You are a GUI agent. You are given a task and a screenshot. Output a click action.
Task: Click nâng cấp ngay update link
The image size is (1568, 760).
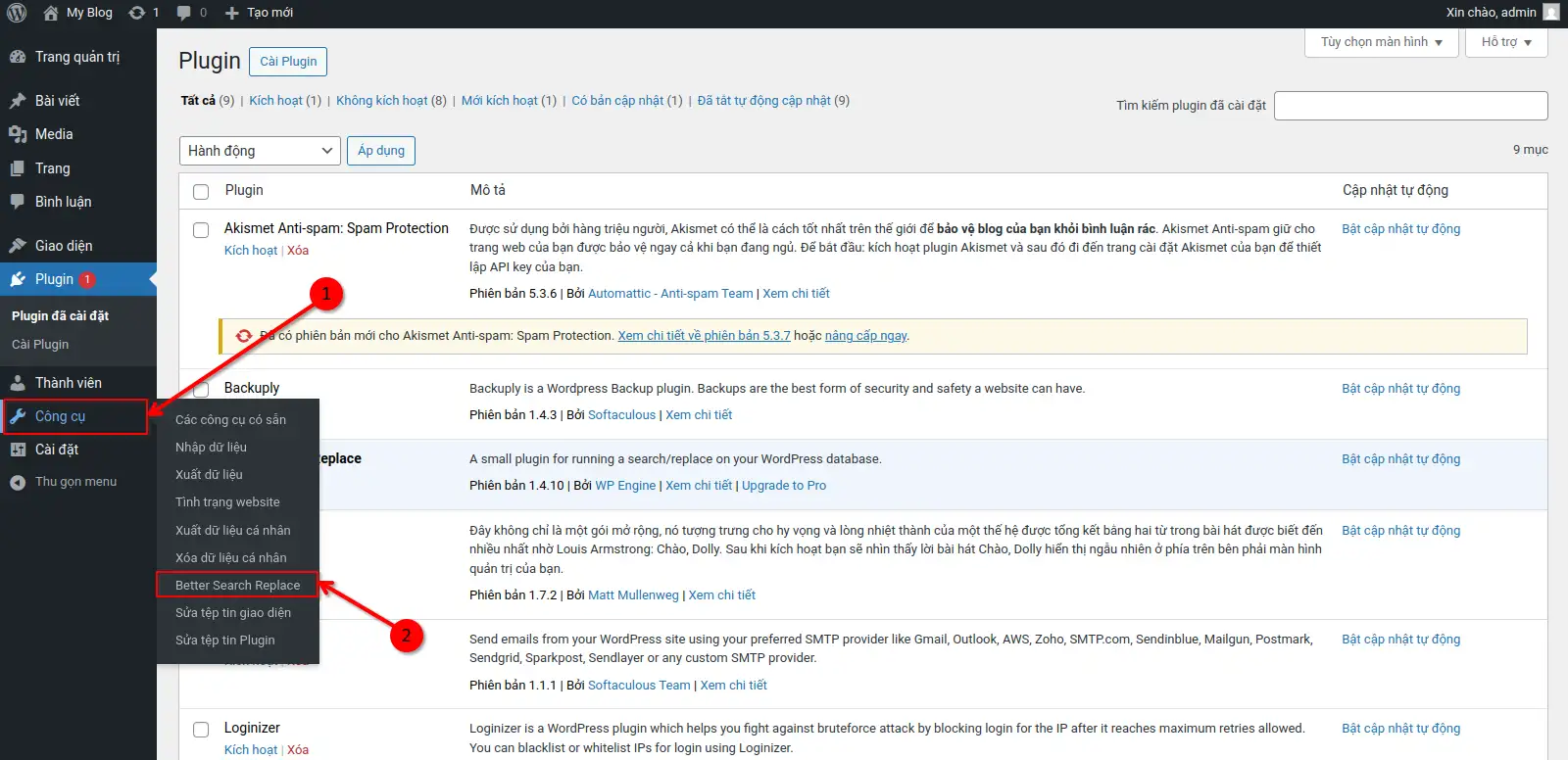pyautogui.click(x=866, y=335)
